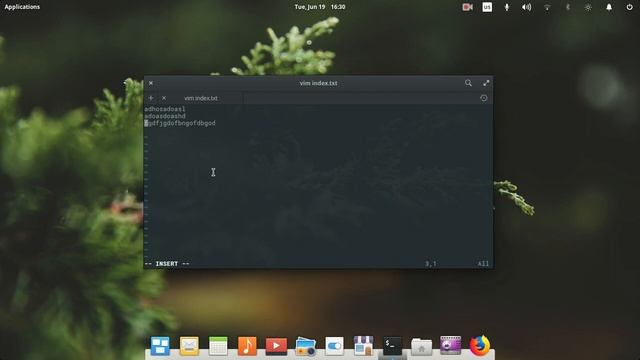Launch Mail from the dock
This screenshot has height=360, width=640.
coord(189,346)
